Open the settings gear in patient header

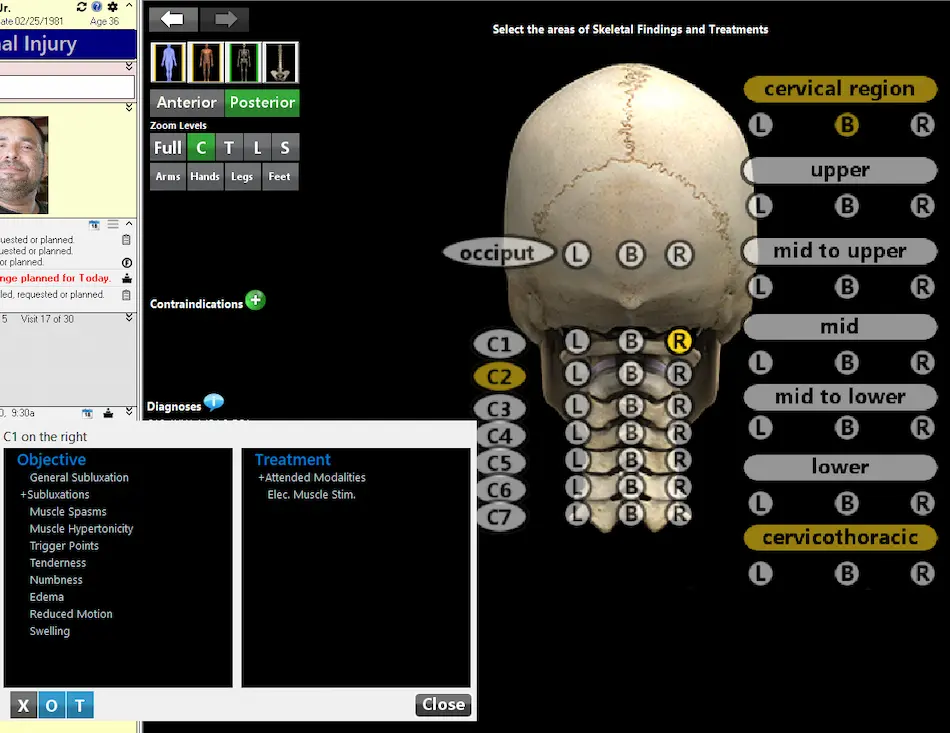tap(112, 7)
